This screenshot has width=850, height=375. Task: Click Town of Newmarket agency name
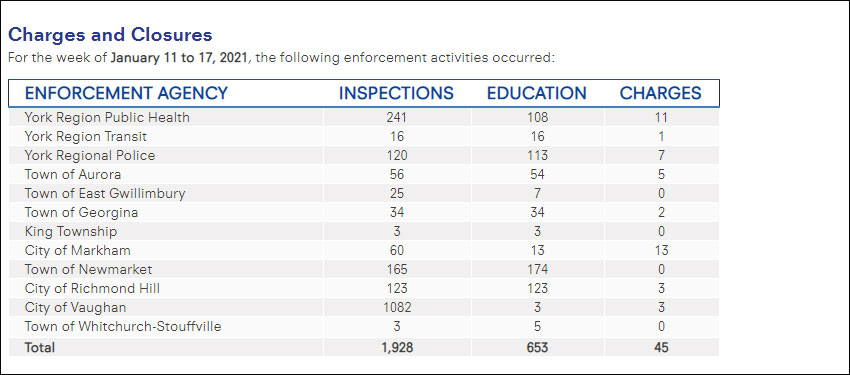88,269
